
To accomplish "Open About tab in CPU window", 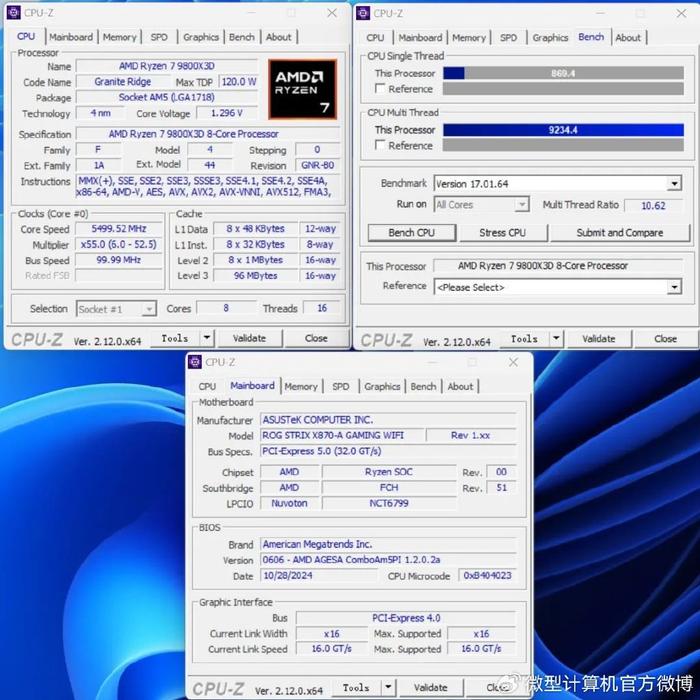I will [279, 37].
